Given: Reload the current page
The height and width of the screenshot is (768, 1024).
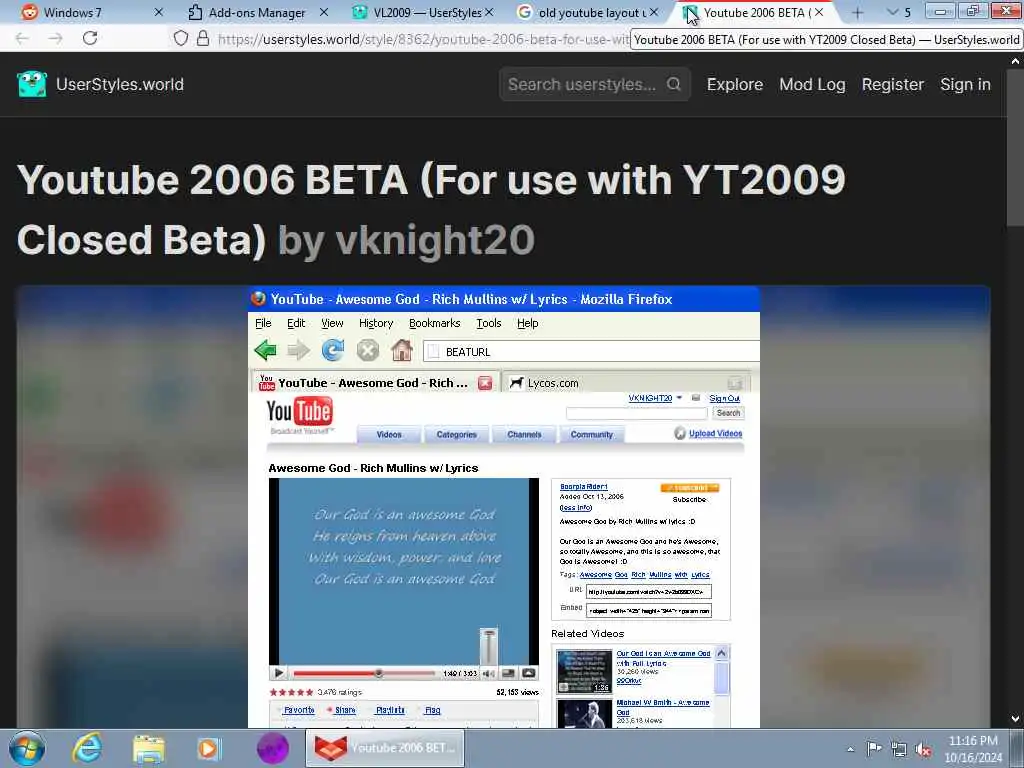Looking at the screenshot, I should (90, 39).
